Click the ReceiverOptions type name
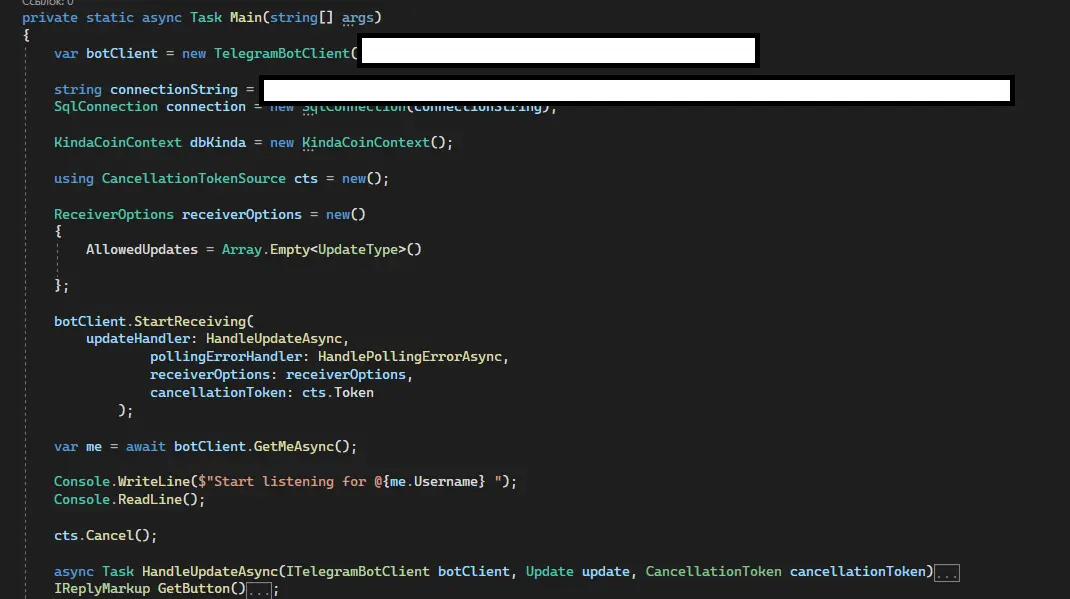The height and width of the screenshot is (599, 1070). [114, 214]
